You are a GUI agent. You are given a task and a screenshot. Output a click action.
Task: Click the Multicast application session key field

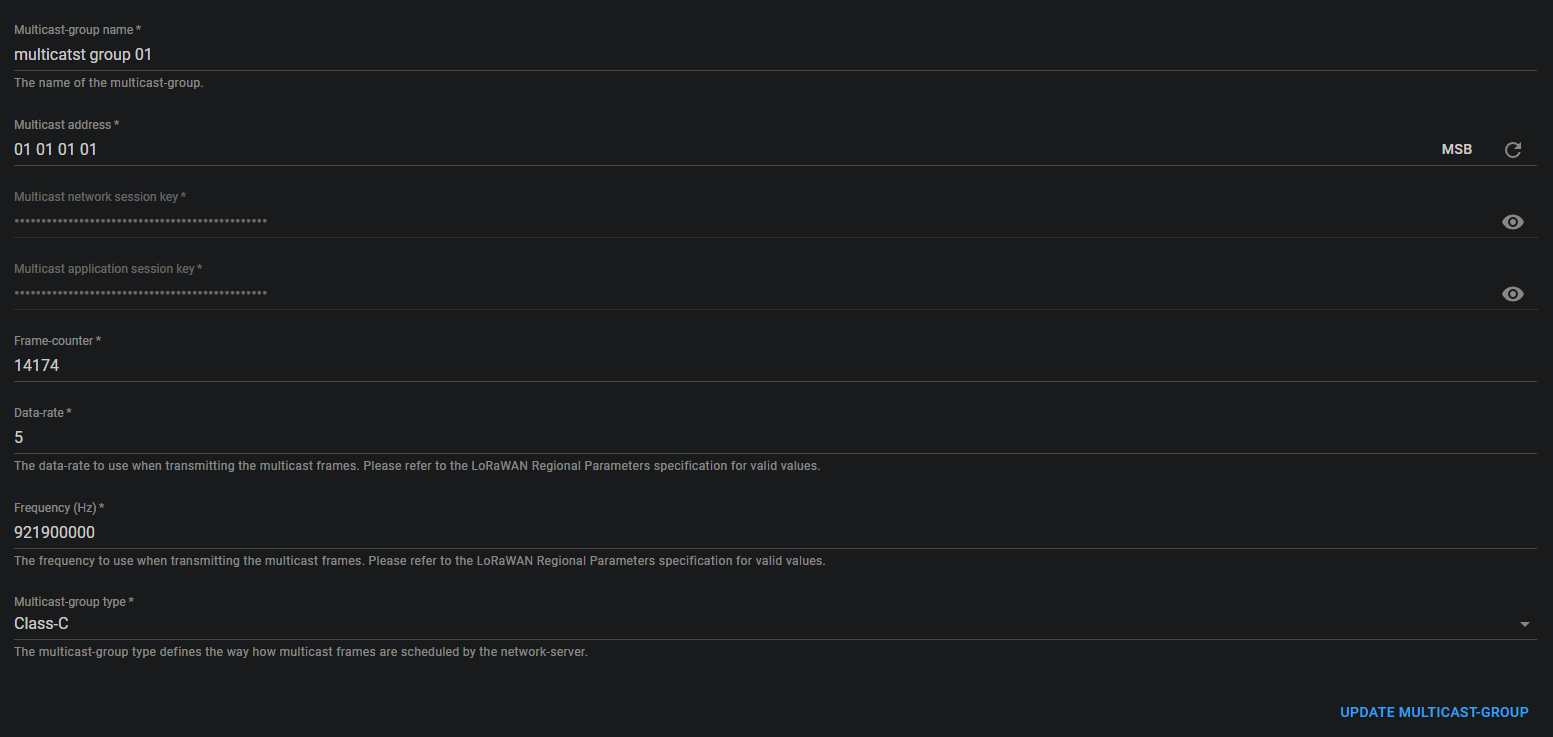coord(400,293)
